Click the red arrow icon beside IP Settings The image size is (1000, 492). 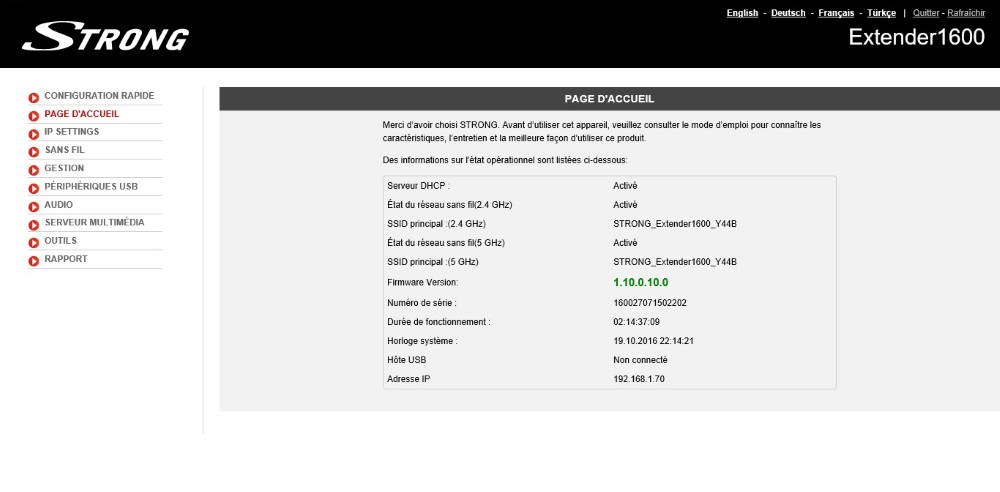(34, 133)
